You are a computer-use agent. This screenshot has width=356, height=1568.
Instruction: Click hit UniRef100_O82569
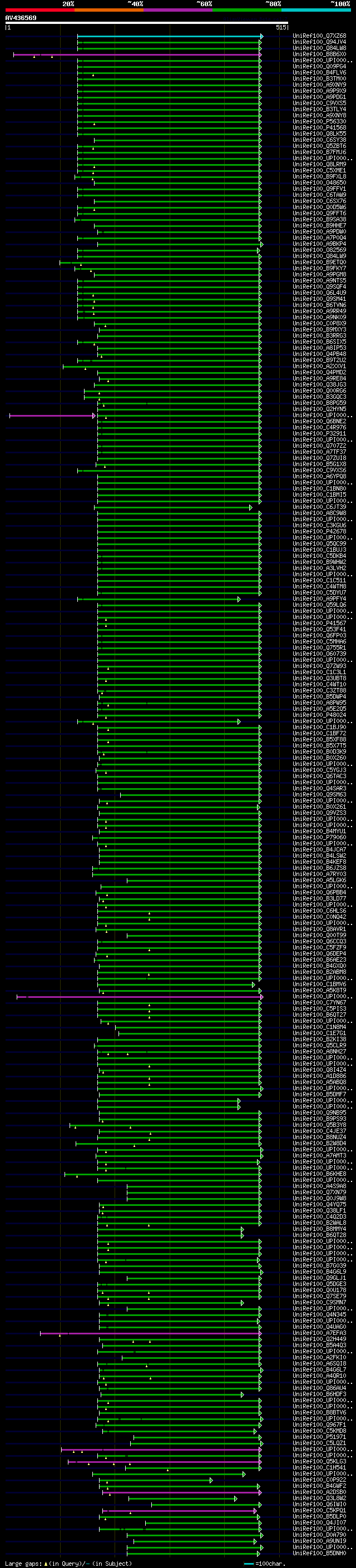coord(319,250)
